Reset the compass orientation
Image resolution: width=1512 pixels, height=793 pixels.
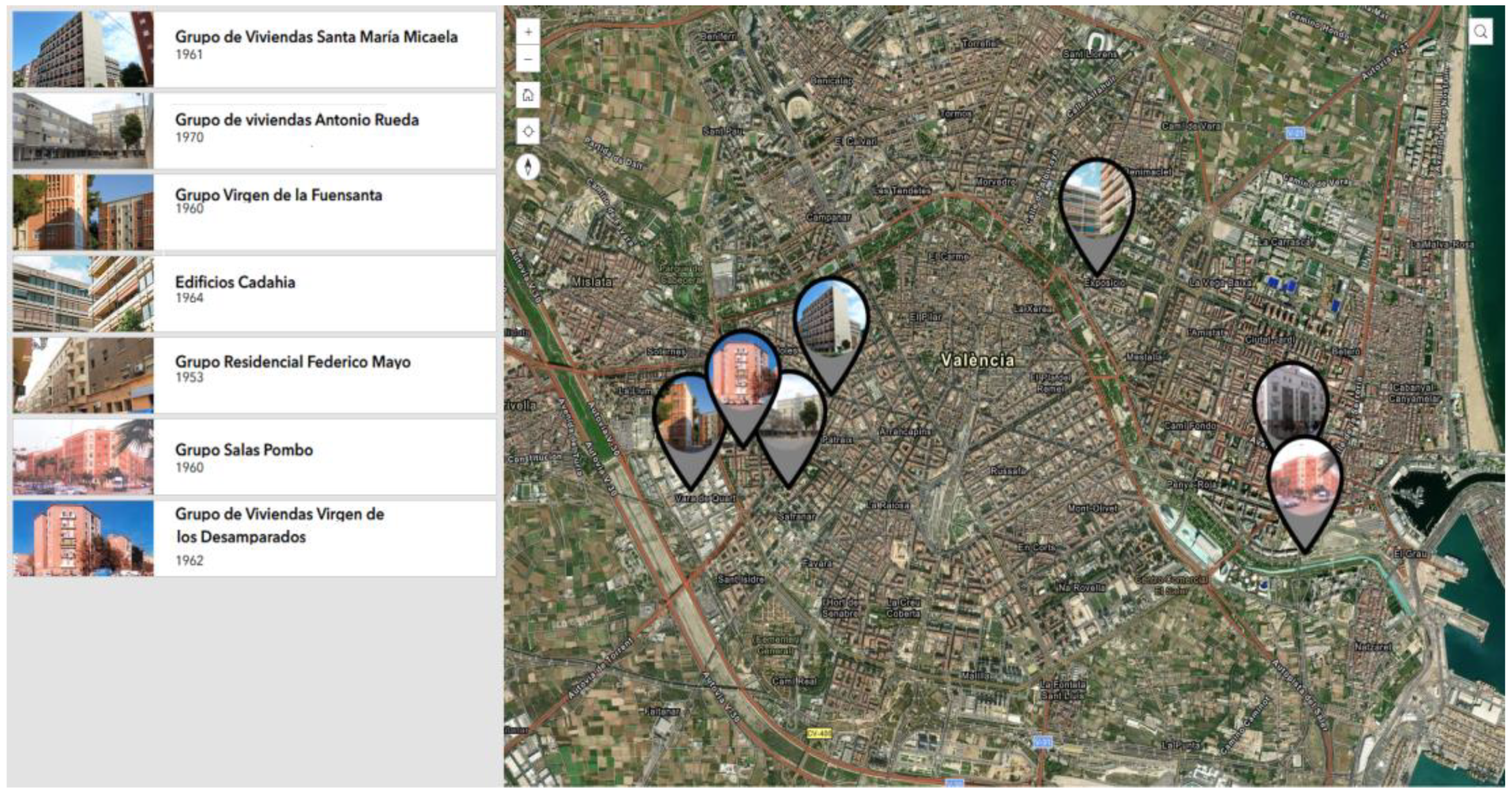point(528,167)
